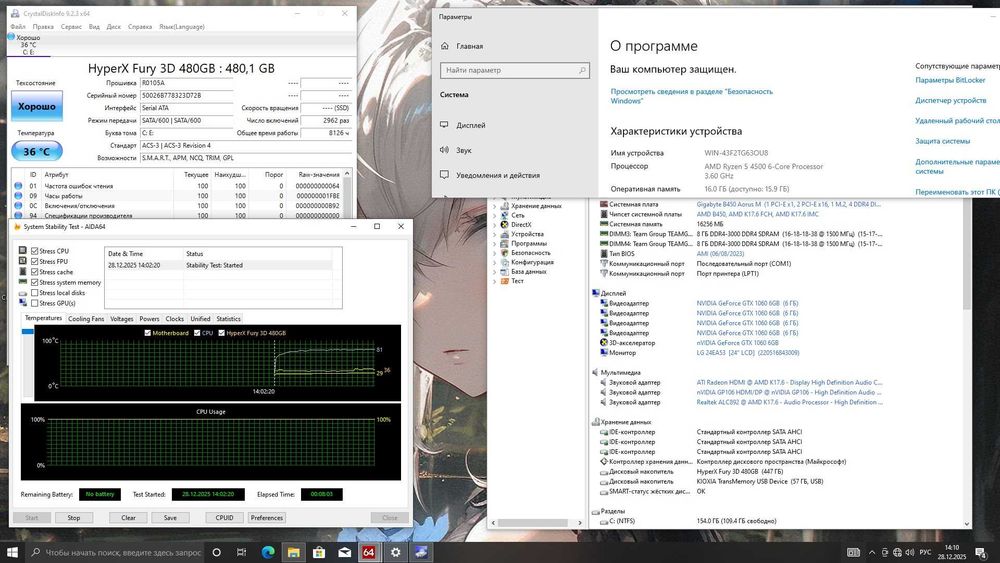1000x563 pixels.
Task: Uncheck the Stress system memory checkbox
Action: point(34,282)
